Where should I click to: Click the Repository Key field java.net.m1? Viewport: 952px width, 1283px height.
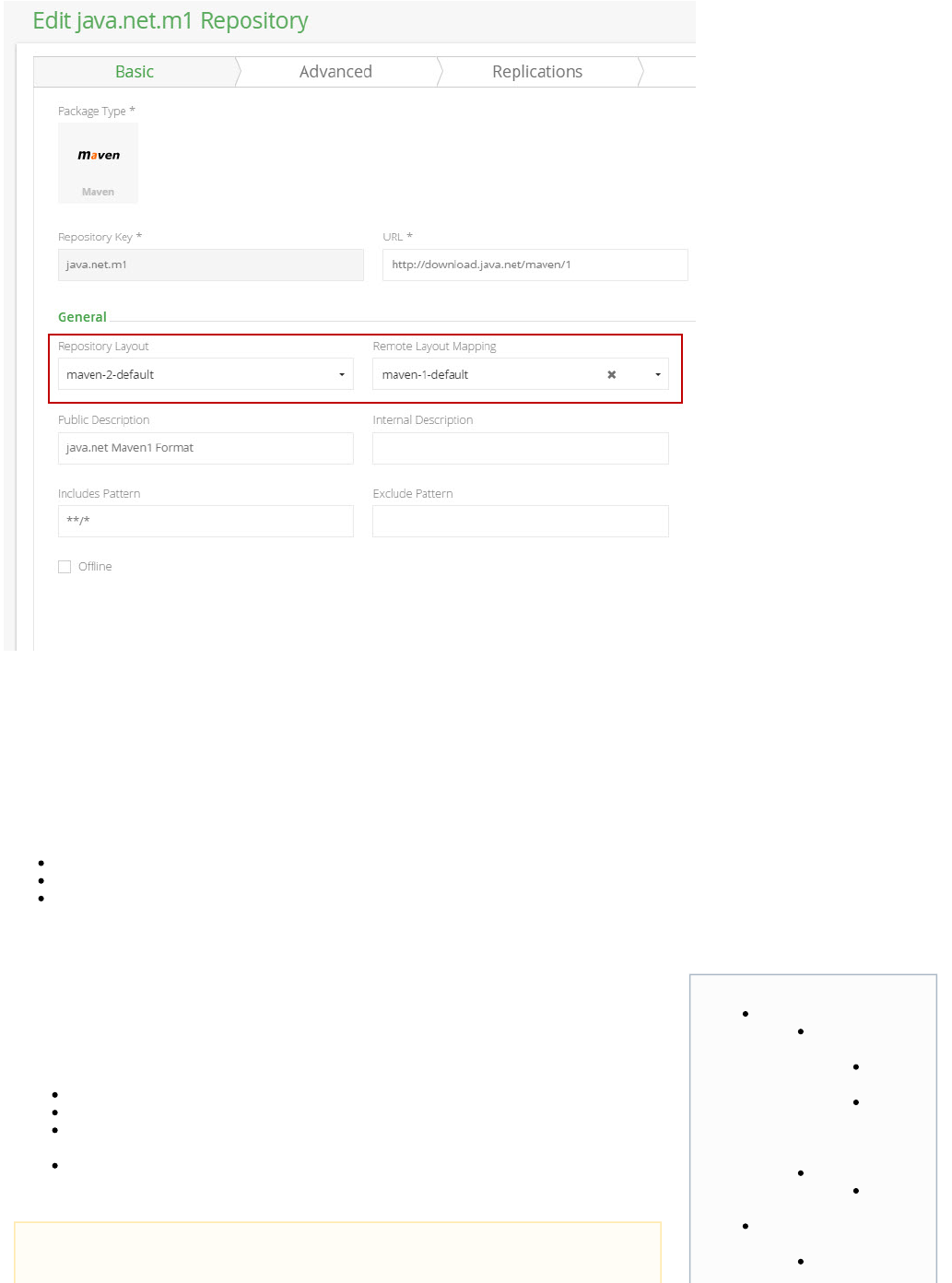[x=211, y=265]
